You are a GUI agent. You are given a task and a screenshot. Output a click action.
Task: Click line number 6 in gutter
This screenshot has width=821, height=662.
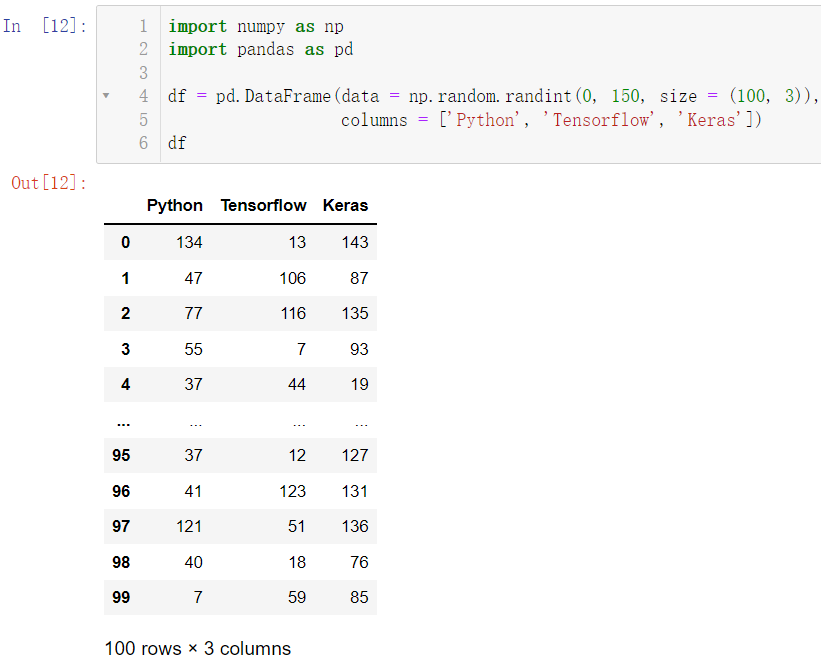[x=143, y=143]
